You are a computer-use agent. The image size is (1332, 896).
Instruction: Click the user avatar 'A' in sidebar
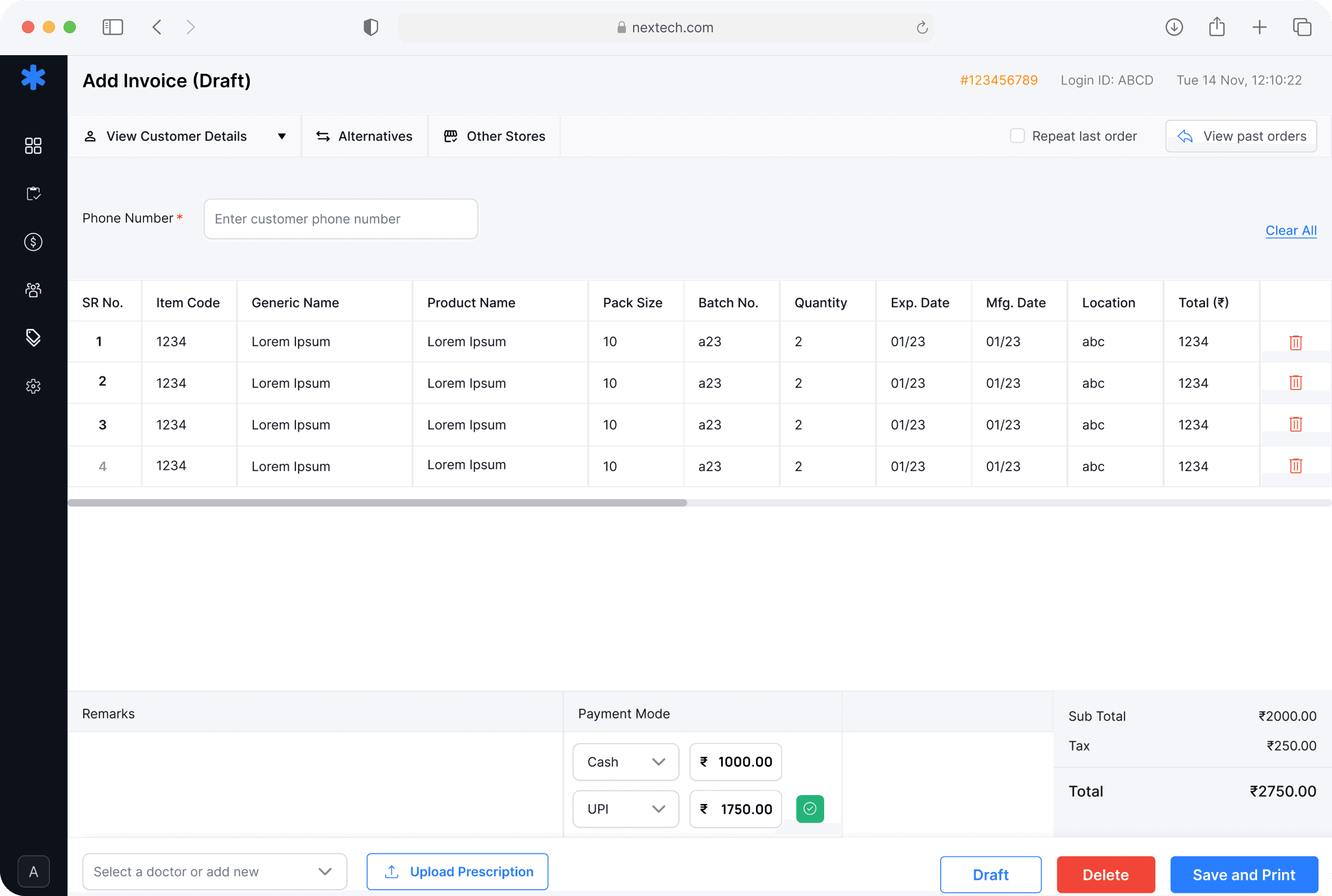pos(34,872)
